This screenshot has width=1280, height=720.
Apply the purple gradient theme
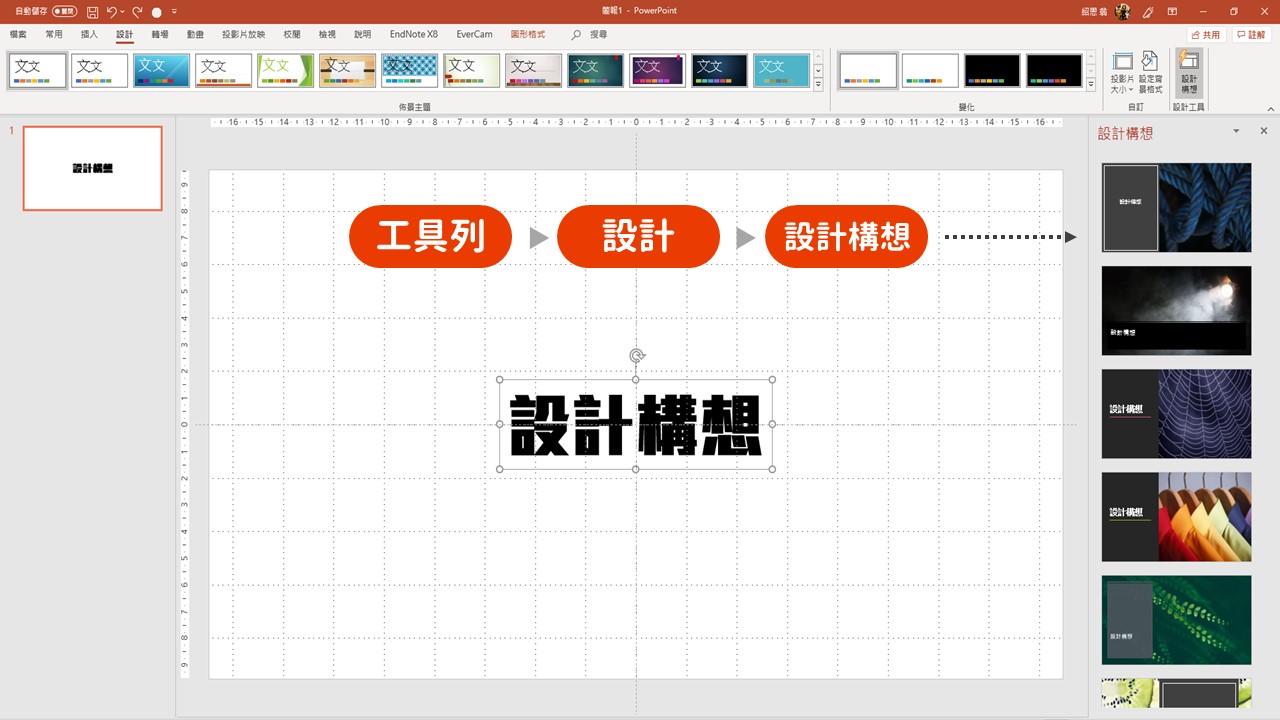coord(657,71)
